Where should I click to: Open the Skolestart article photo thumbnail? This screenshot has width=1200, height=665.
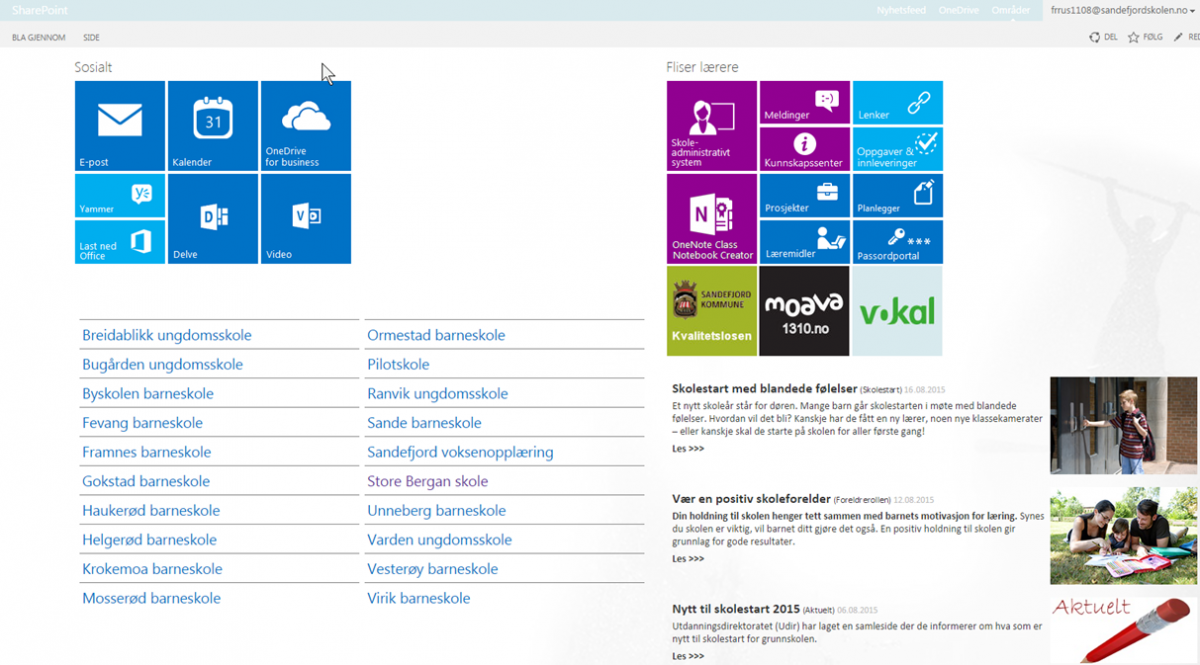(1123, 425)
